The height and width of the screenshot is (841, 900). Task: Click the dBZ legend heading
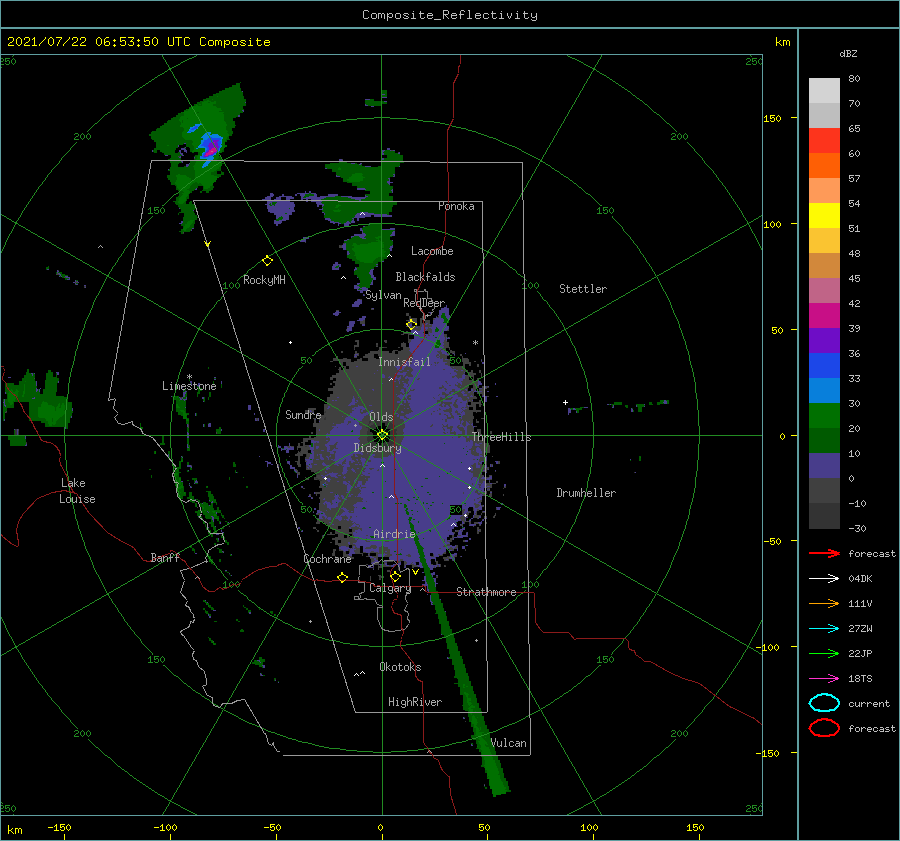[x=848, y=53]
